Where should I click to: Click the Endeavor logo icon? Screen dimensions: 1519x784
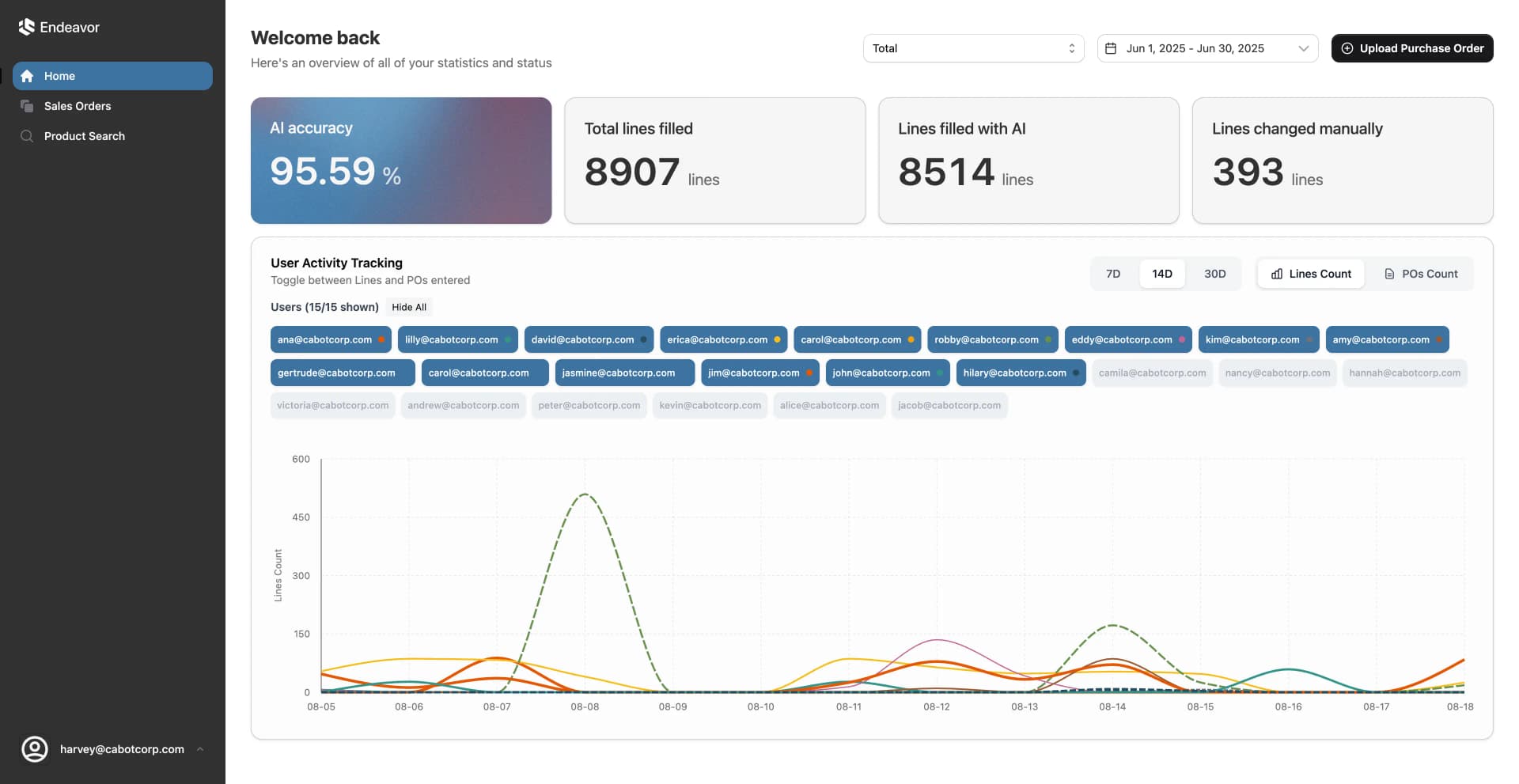(27, 26)
